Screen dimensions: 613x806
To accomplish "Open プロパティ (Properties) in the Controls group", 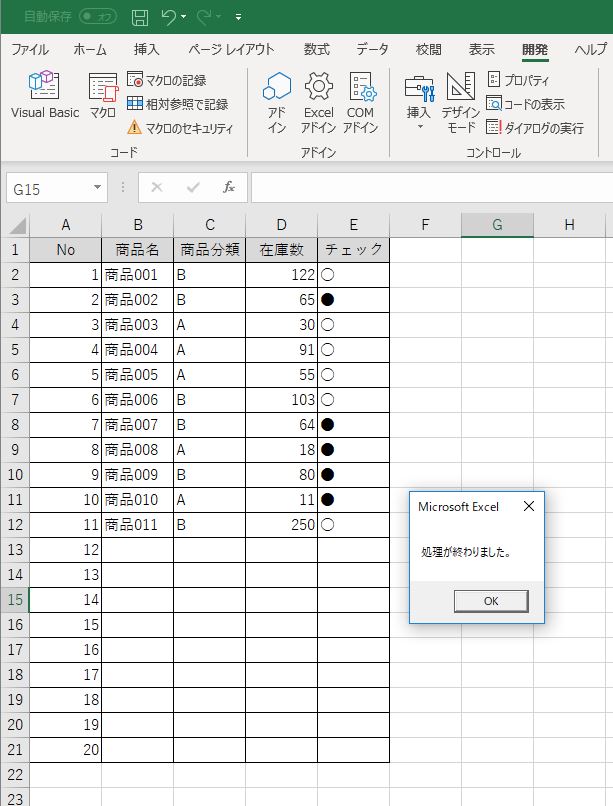I will point(518,80).
